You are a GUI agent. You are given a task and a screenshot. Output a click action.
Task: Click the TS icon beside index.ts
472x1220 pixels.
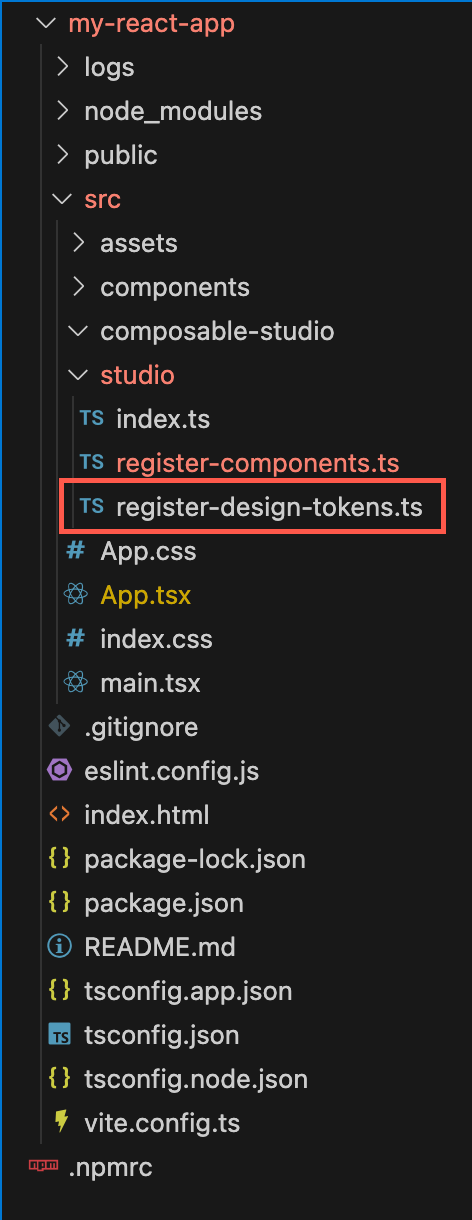coord(91,419)
